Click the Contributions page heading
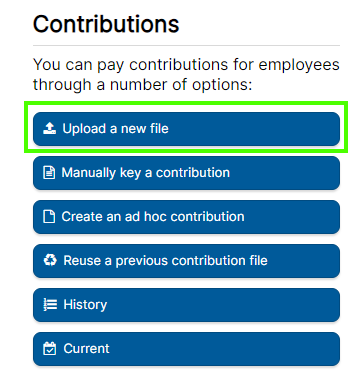Viewport: 362px width, 382px height. click(106, 24)
